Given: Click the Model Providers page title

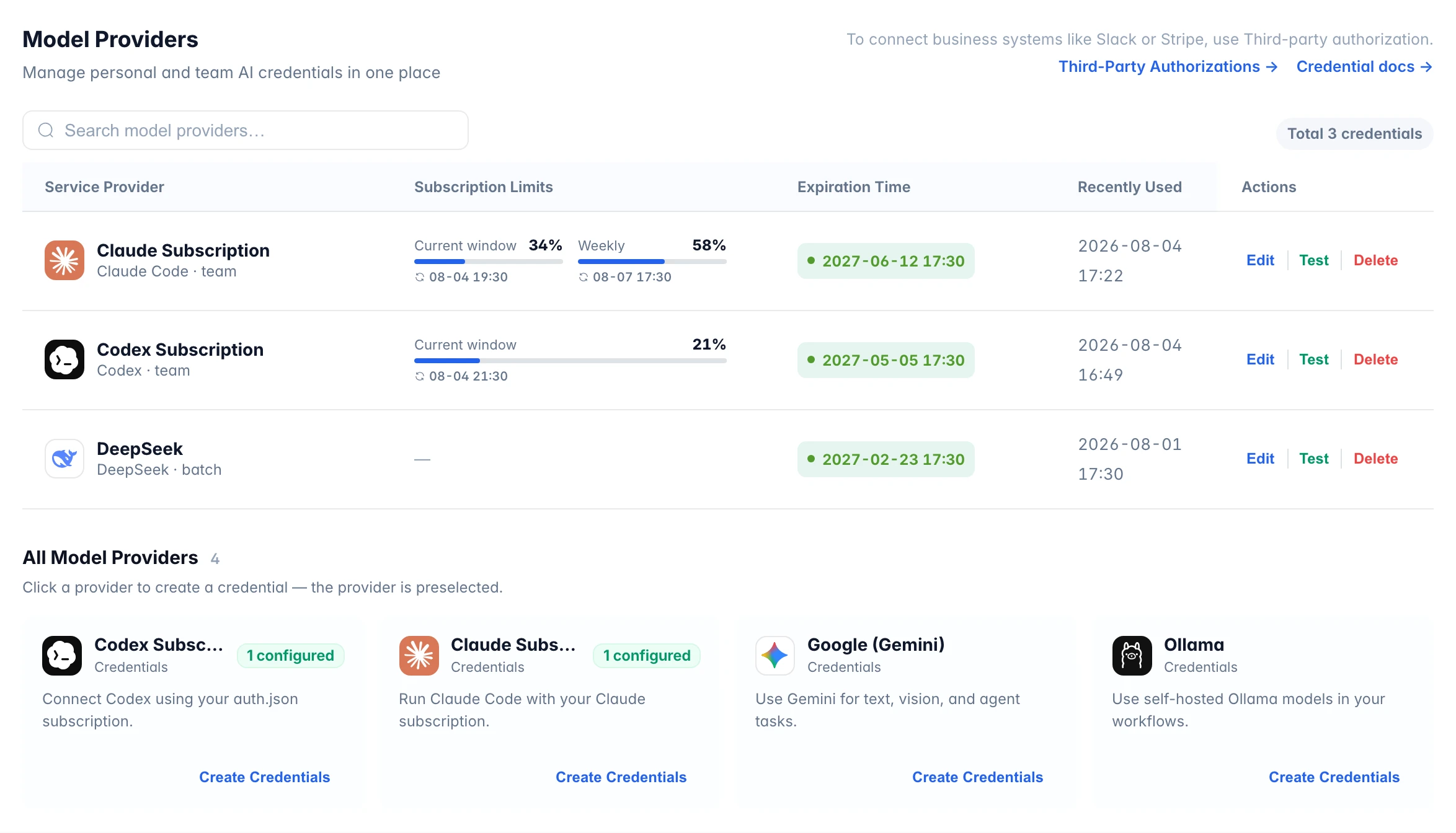Looking at the screenshot, I should 110,39.
